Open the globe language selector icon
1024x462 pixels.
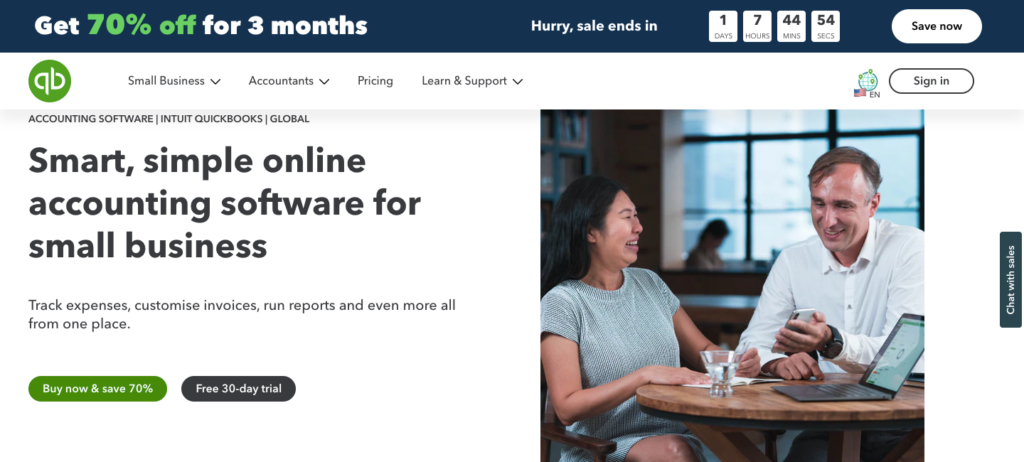tap(867, 80)
